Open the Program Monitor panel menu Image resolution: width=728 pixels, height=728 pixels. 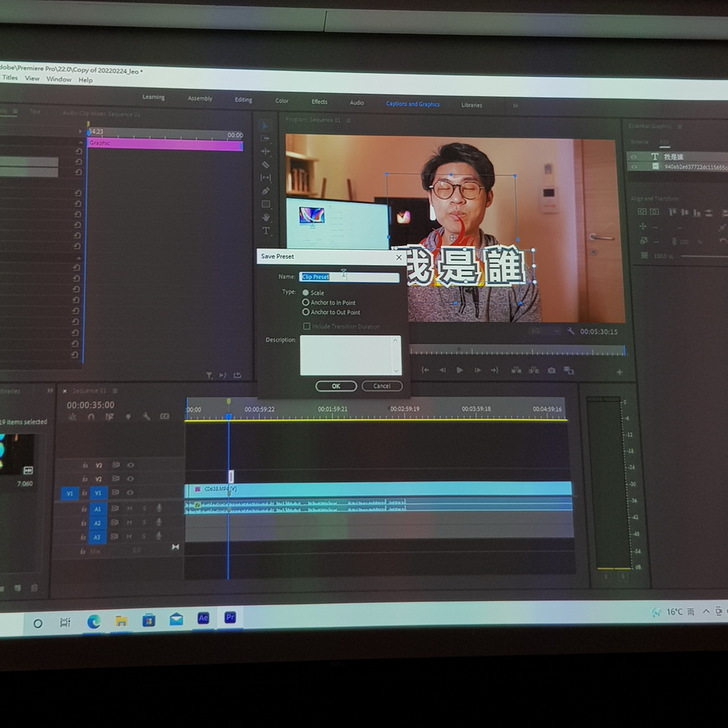tap(346, 119)
